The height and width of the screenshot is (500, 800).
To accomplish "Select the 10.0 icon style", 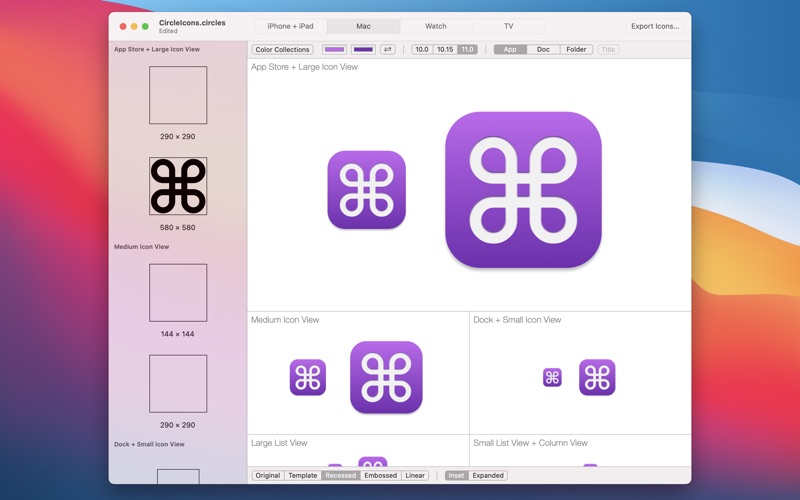I will 422,49.
